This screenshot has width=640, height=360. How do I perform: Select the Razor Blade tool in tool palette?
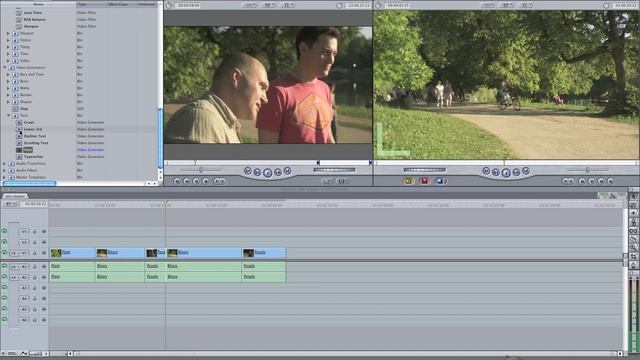pos(633,239)
